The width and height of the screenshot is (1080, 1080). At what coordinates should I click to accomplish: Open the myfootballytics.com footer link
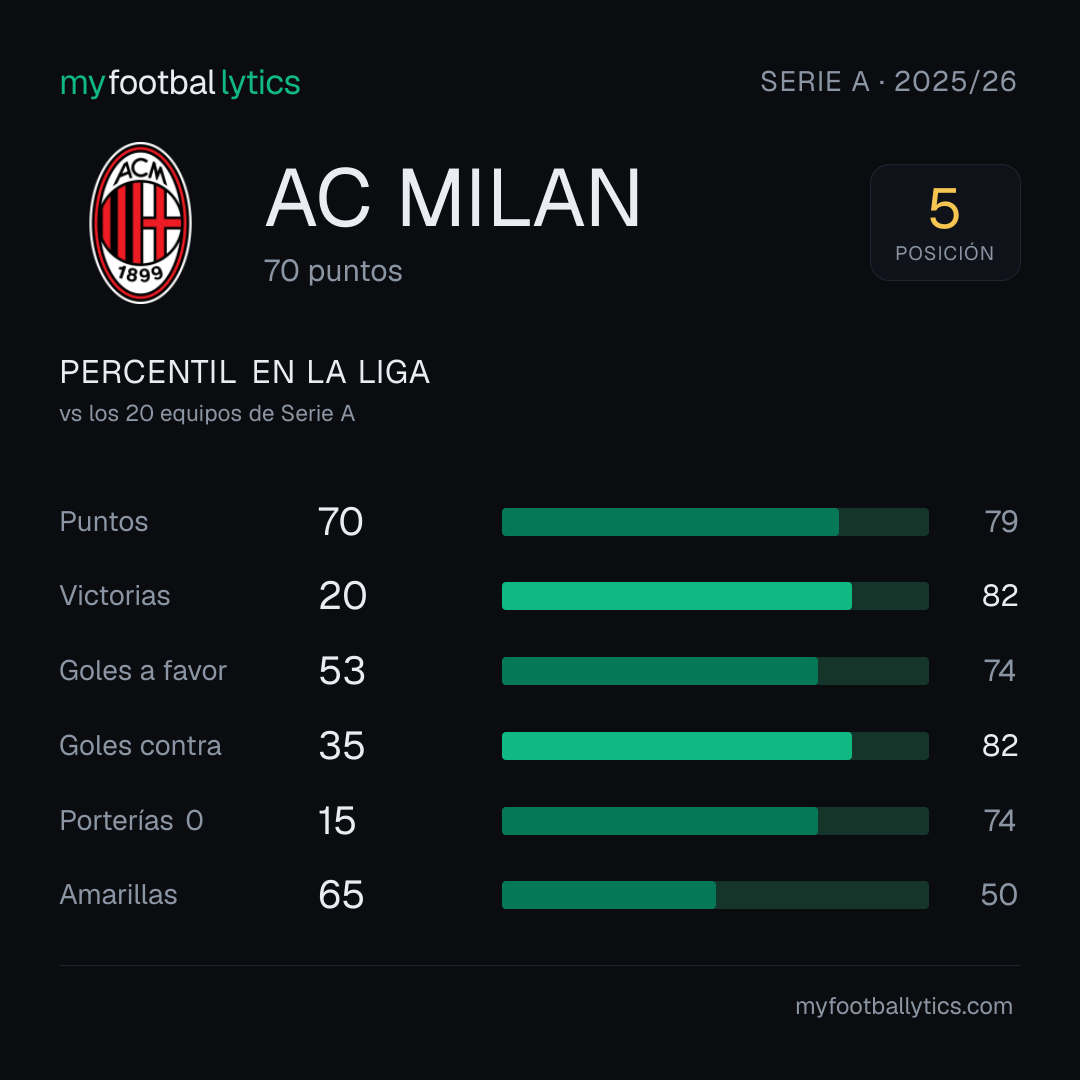pyautogui.click(x=904, y=1006)
